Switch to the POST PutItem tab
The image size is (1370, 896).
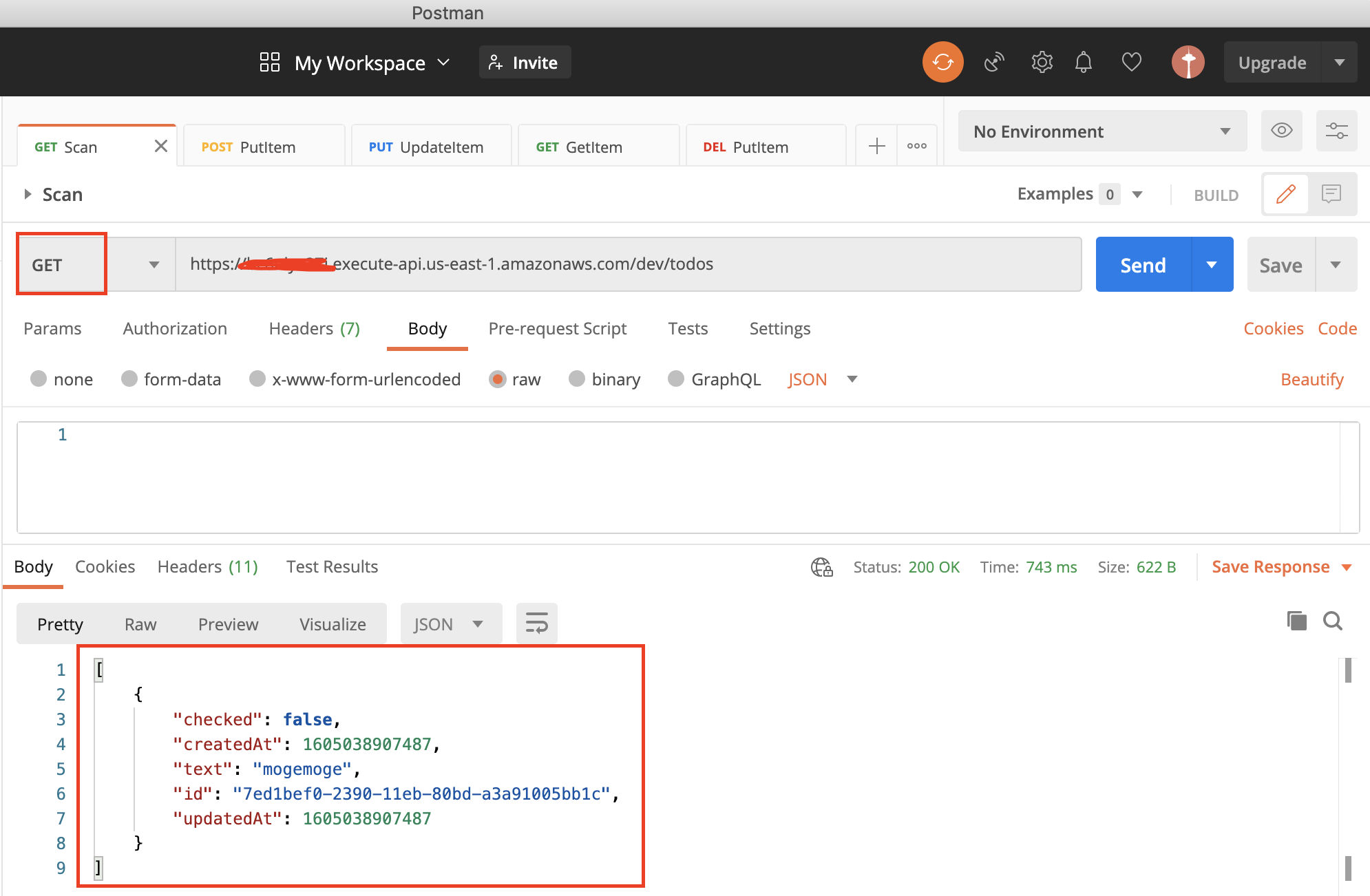263,147
